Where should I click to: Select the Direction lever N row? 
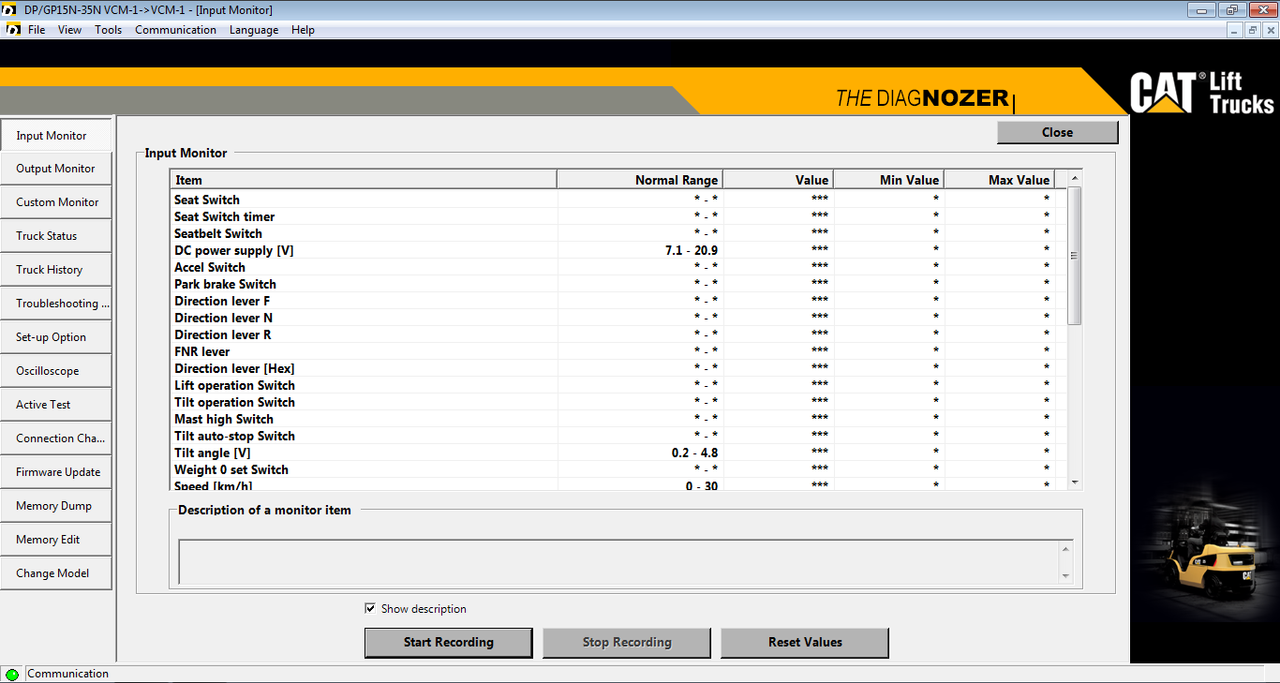click(x=618, y=318)
